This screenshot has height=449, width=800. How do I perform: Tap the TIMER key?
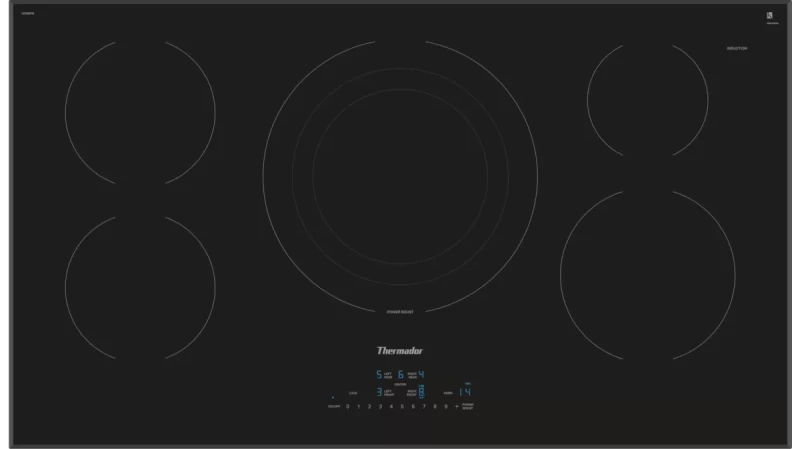tap(445, 393)
